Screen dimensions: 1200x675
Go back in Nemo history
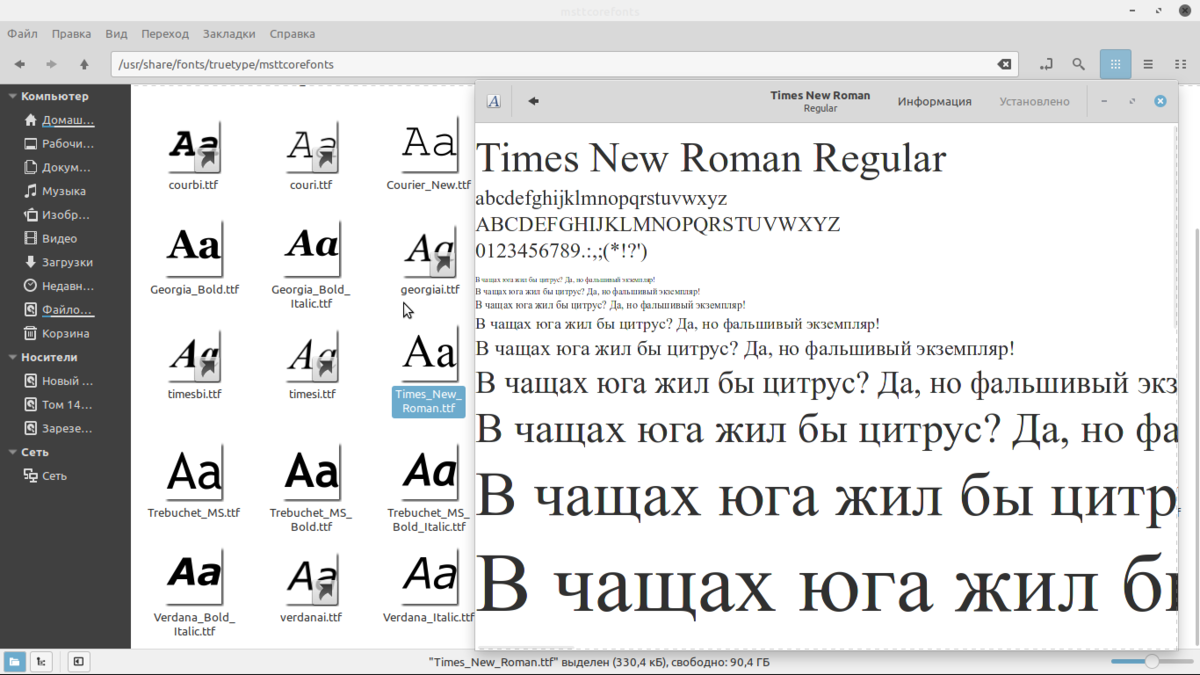(x=19, y=64)
